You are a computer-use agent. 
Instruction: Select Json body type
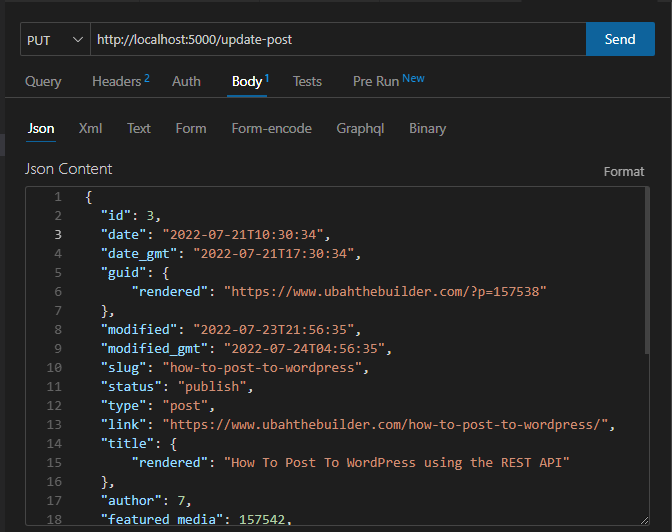coord(41,129)
